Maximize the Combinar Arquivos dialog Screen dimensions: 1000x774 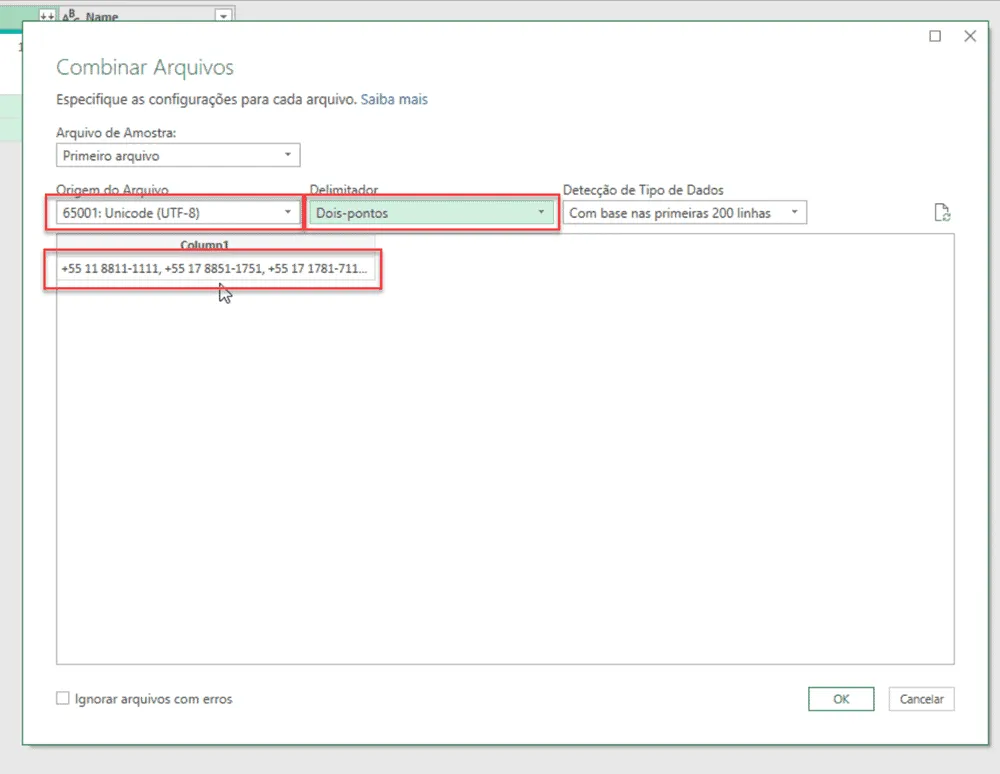tap(934, 36)
